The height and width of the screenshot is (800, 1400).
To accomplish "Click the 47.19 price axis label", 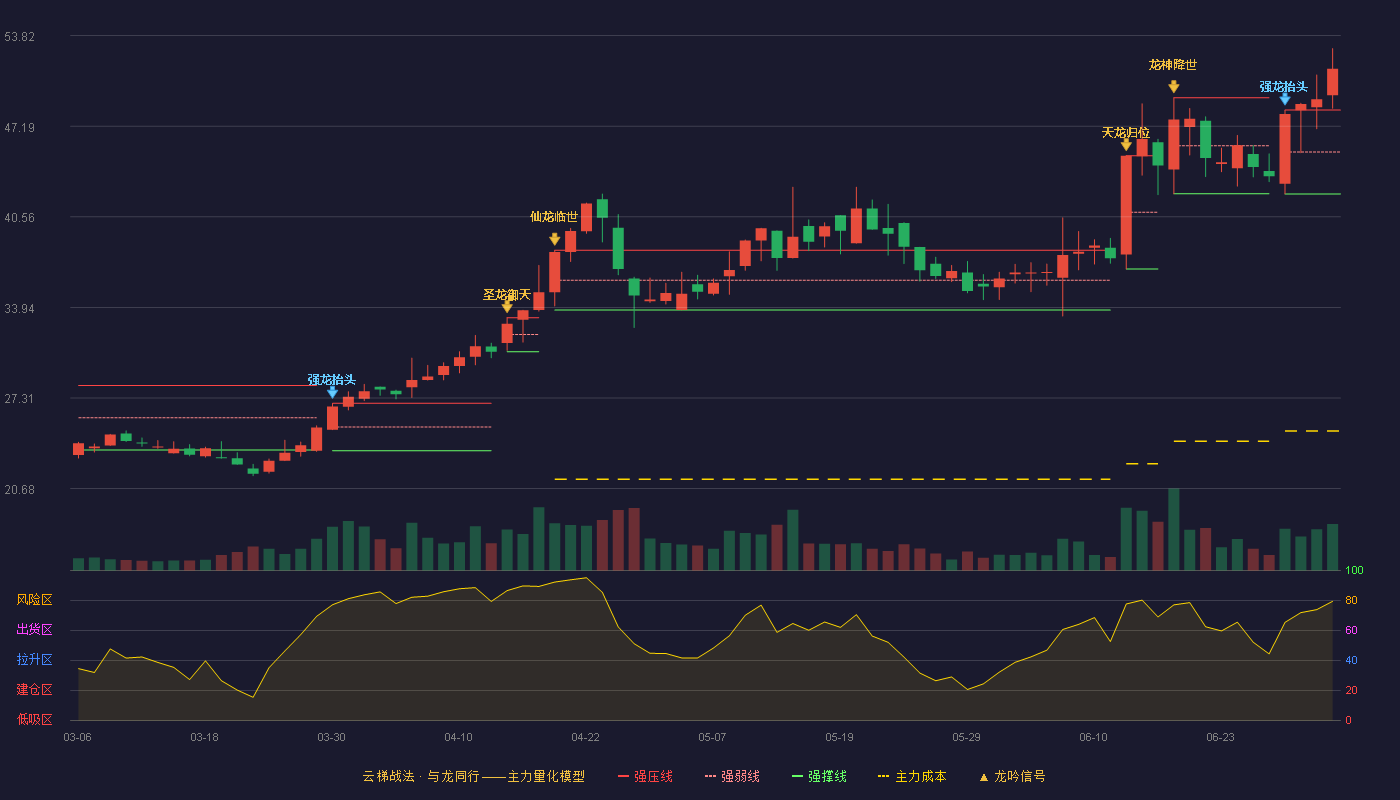I will [19, 128].
